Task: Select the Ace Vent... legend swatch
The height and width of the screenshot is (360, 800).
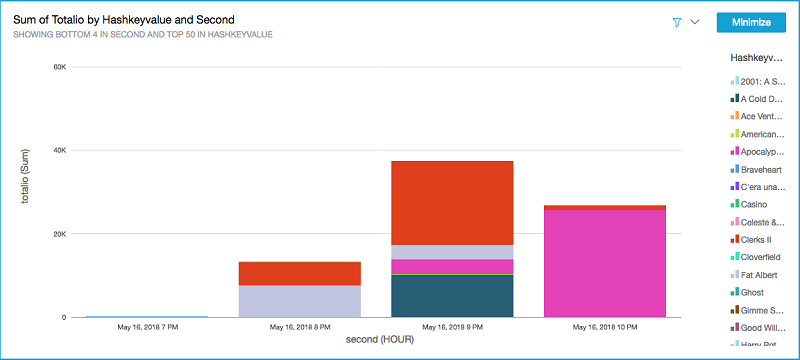Action: coord(735,116)
